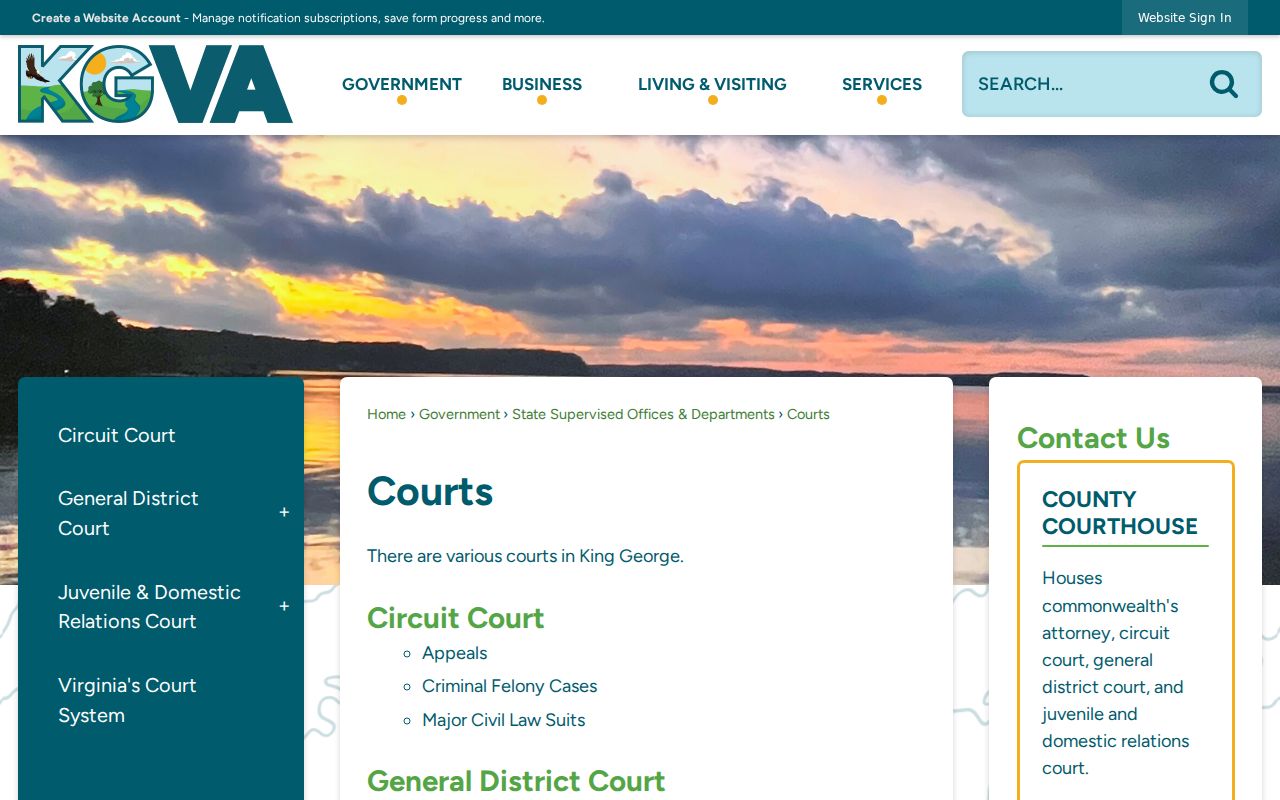Click "There are various courts in King George" text
This screenshot has width=1280, height=800.
click(525, 556)
